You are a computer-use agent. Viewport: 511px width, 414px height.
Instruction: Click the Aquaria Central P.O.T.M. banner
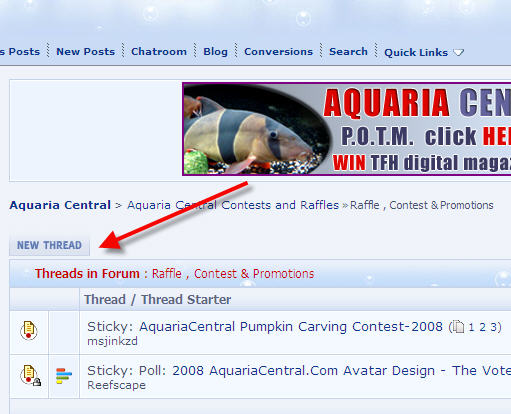[x=347, y=129]
